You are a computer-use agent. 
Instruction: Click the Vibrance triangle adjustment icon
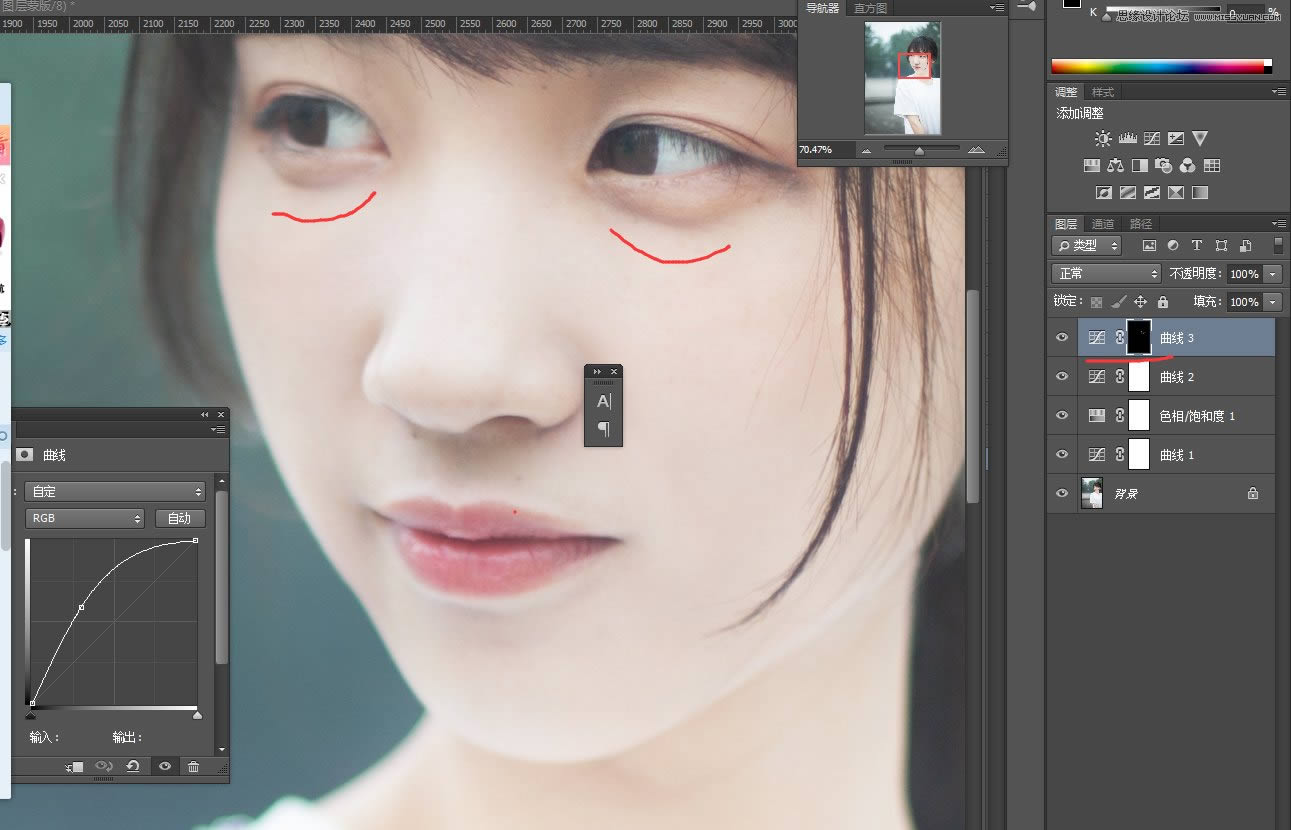pyautogui.click(x=1200, y=139)
